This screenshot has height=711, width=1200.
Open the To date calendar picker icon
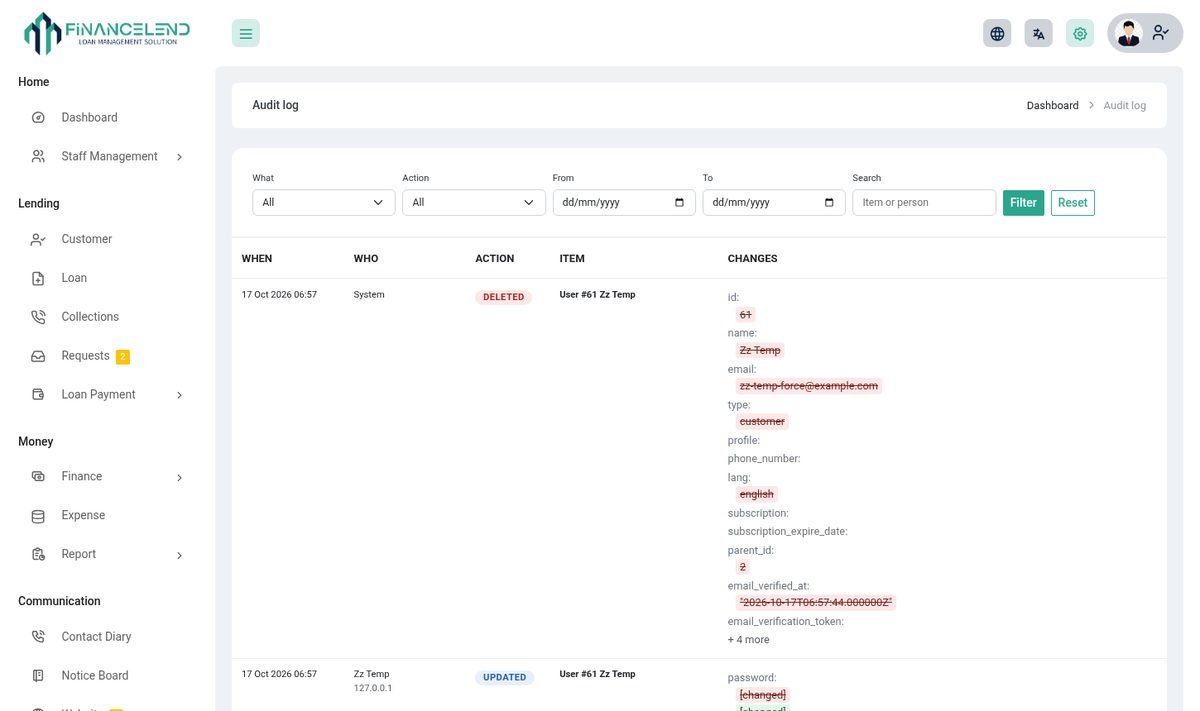pos(829,202)
